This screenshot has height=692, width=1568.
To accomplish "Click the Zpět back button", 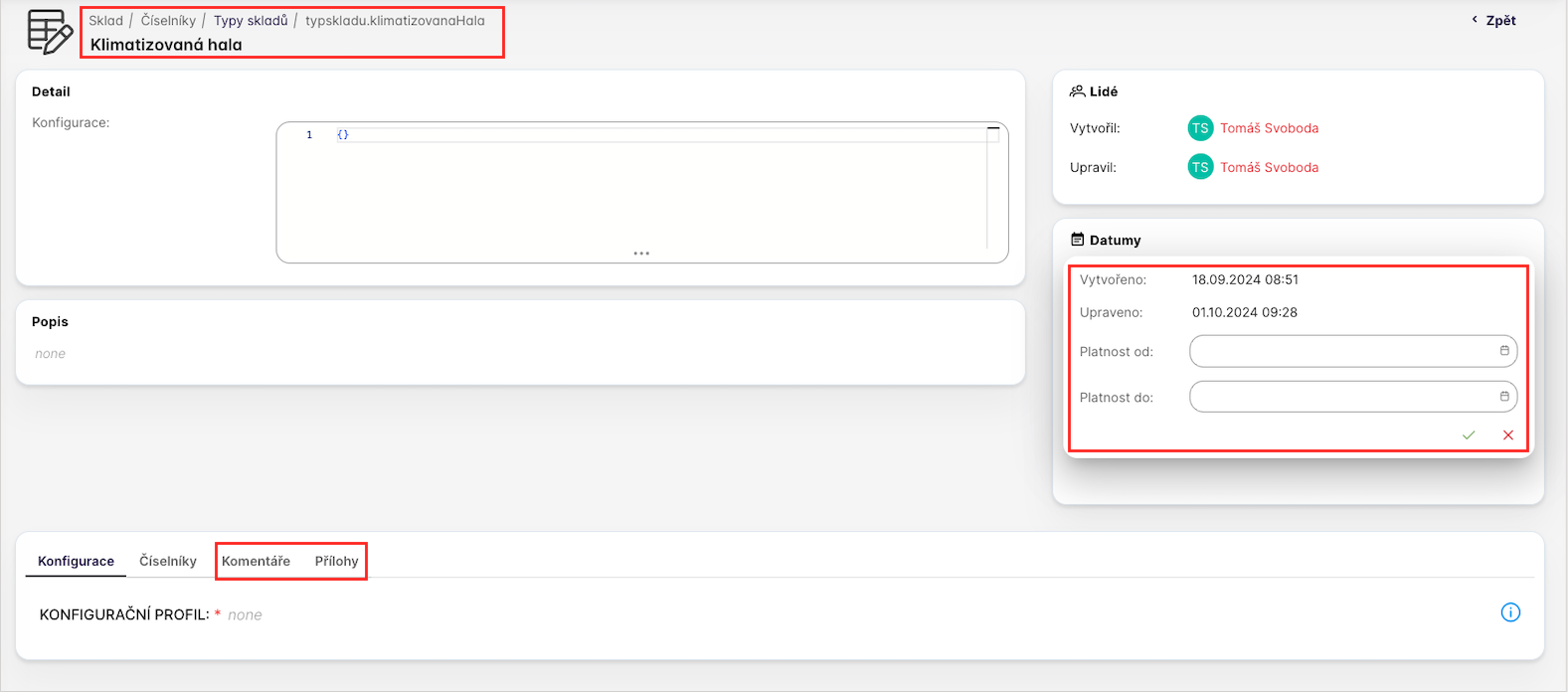I will coord(1494,21).
